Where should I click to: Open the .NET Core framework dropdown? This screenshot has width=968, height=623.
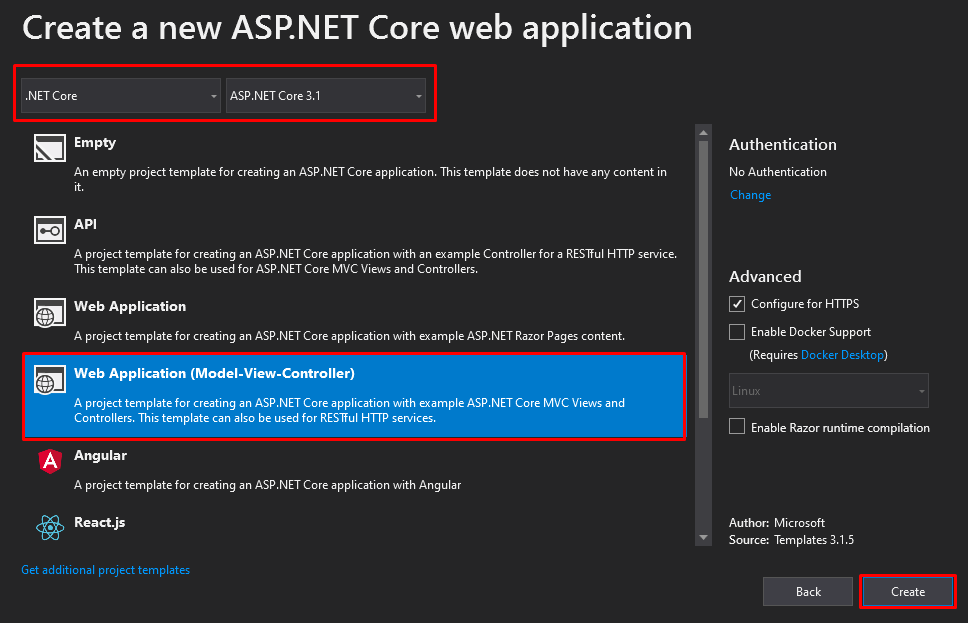click(x=120, y=96)
